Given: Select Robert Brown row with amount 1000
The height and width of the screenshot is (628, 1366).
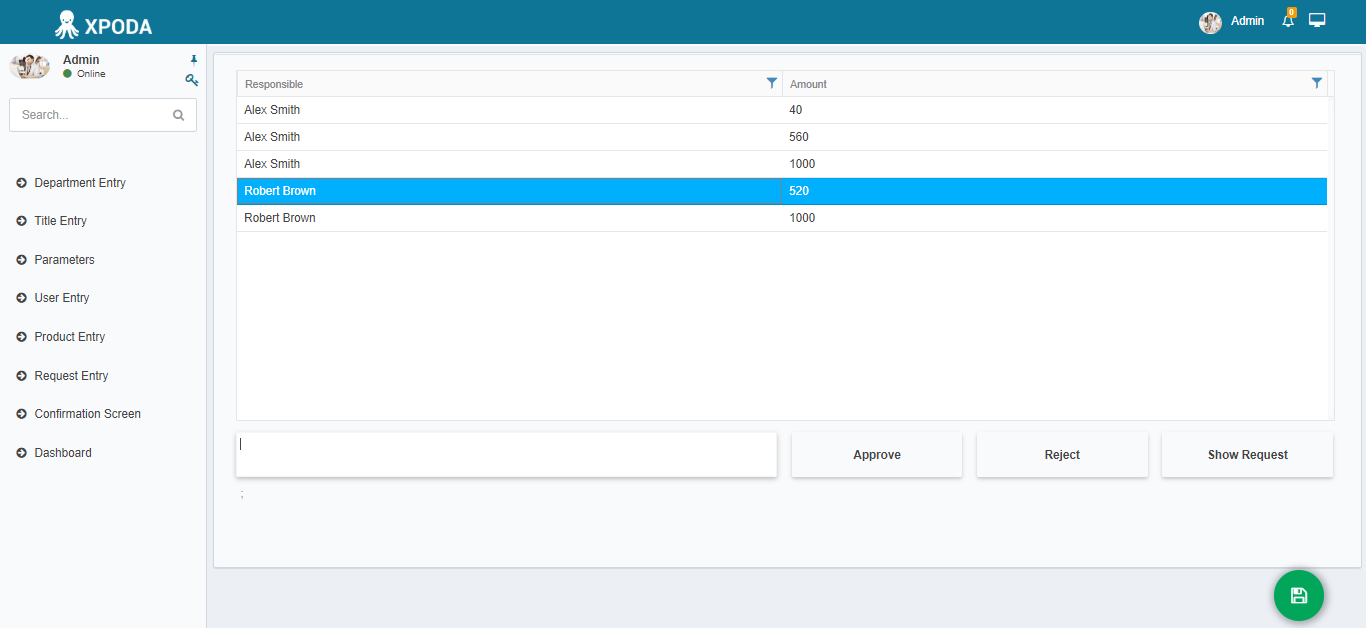Looking at the screenshot, I should coord(782,218).
